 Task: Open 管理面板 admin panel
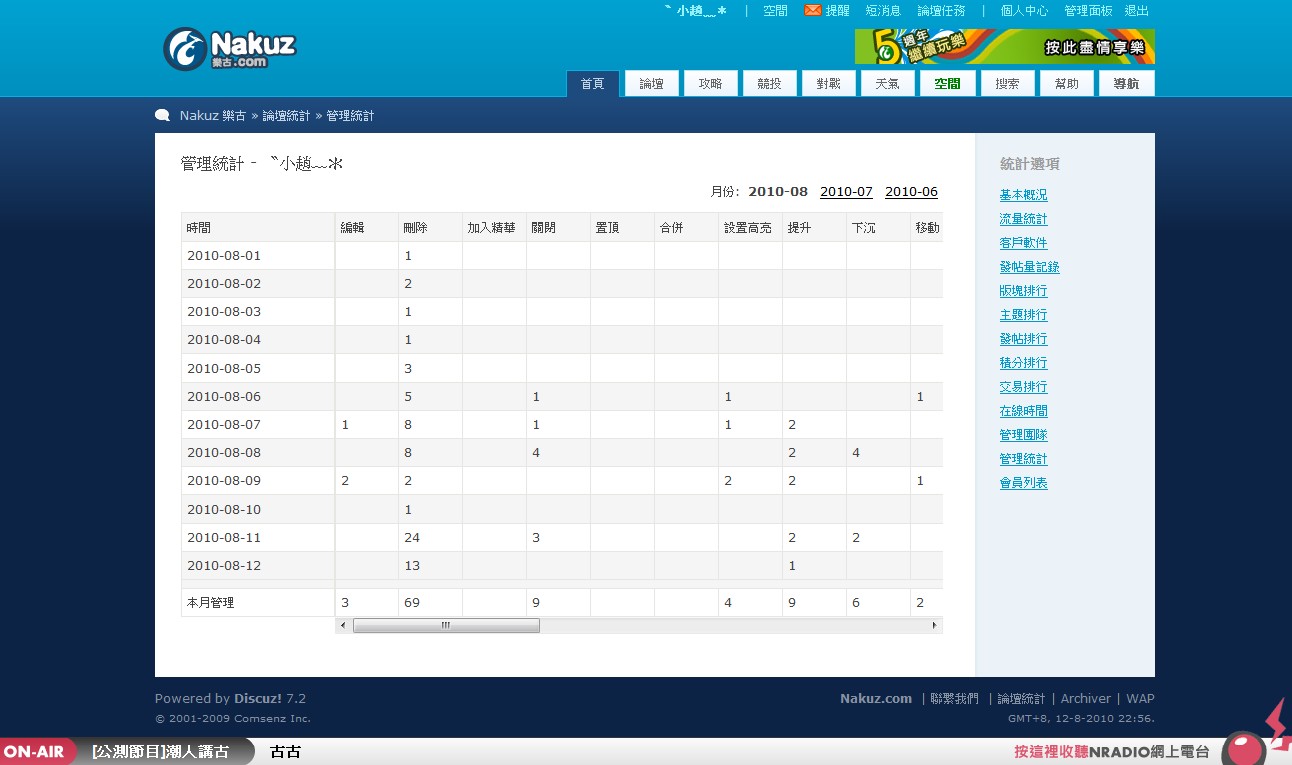click(x=1088, y=11)
